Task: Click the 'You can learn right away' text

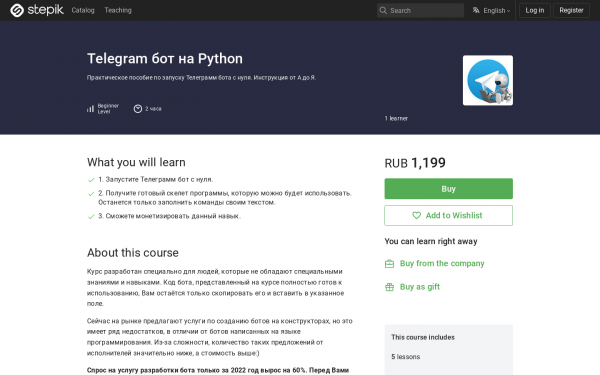Action: pyautogui.click(x=431, y=241)
